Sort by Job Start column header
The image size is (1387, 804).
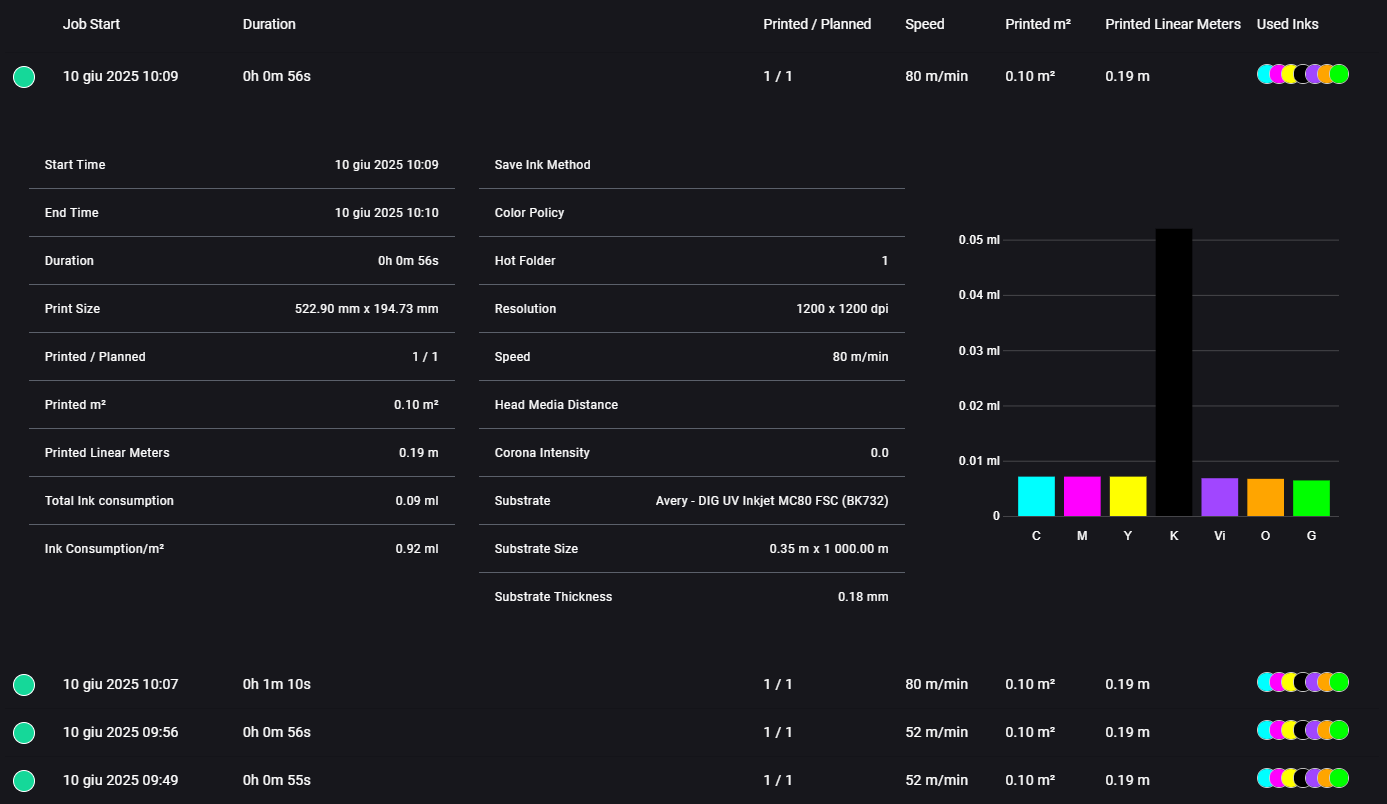pyautogui.click(x=91, y=24)
